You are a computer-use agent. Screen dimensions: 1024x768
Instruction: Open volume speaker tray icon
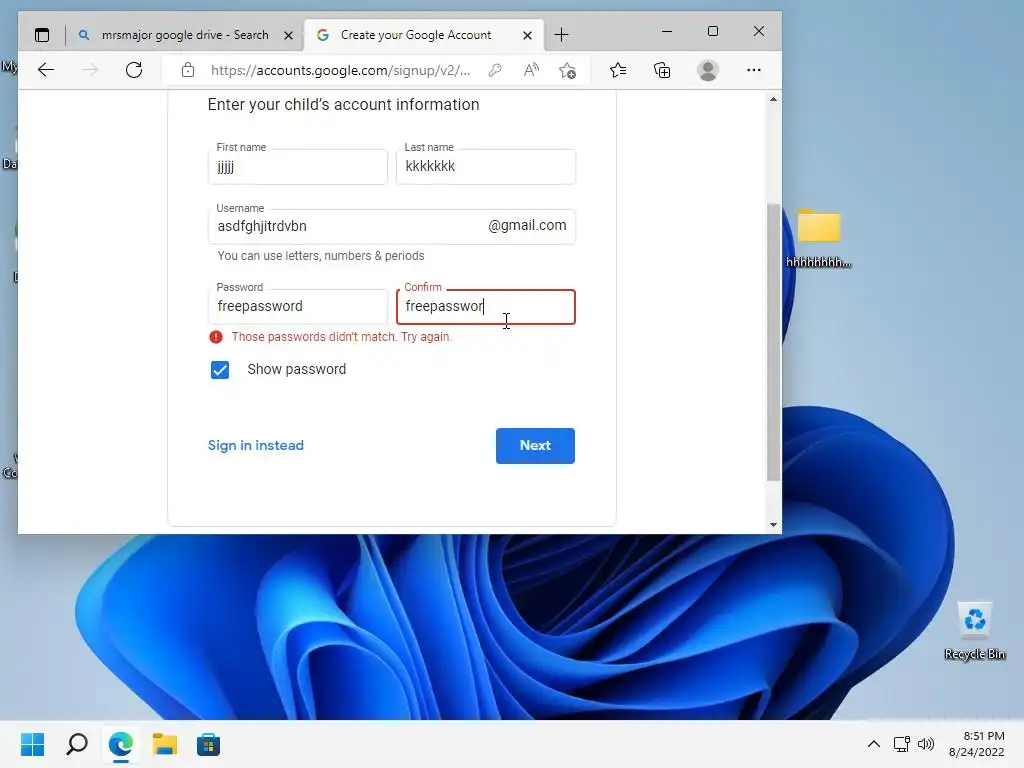pos(926,744)
